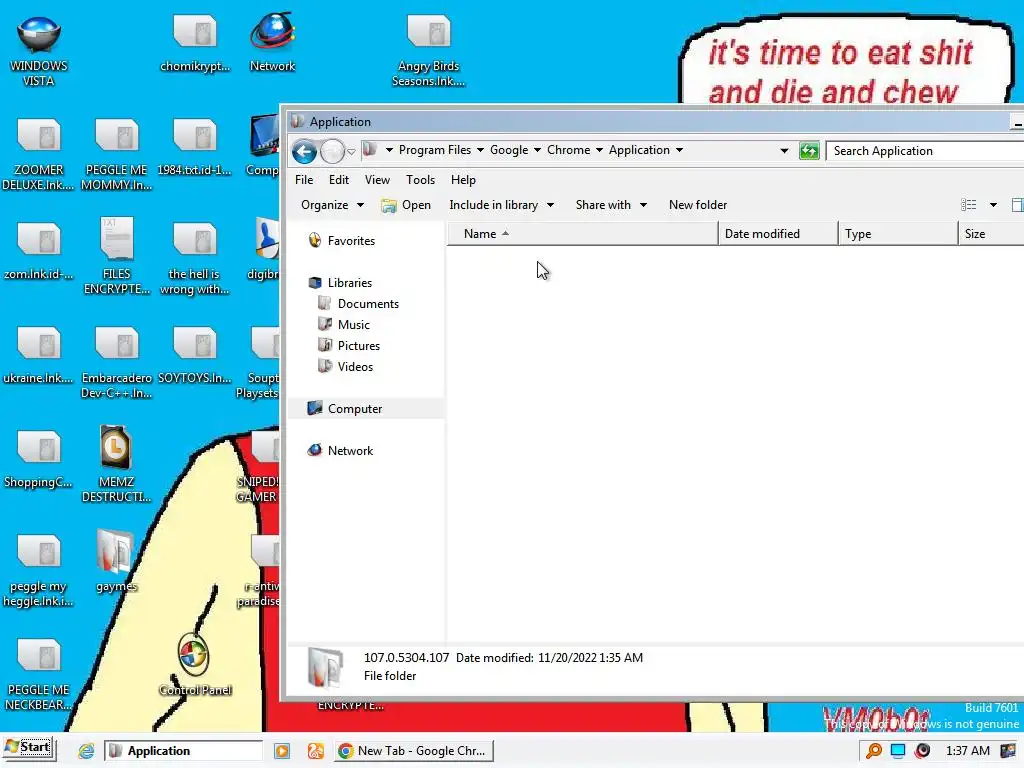Expand arrow after Chrome breadcrumb
Screen dimensions: 1024x768
tap(600, 150)
